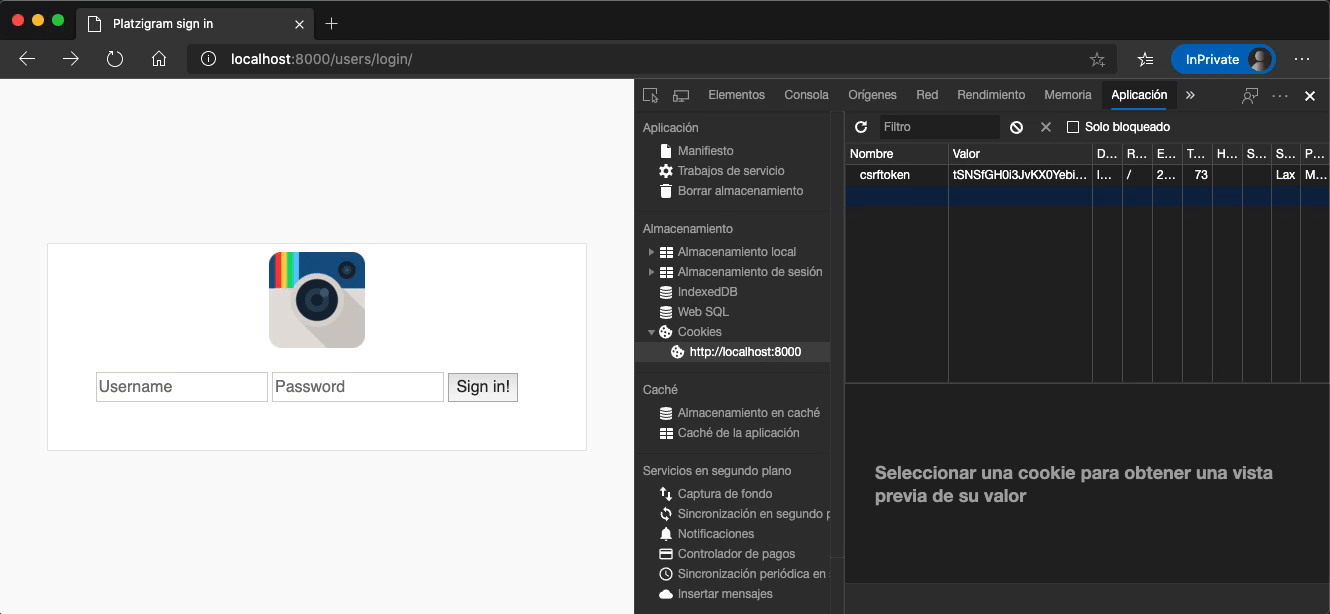This screenshot has width=1330, height=614.
Task: Switch to the Consola tab
Action: tap(806, 95)
